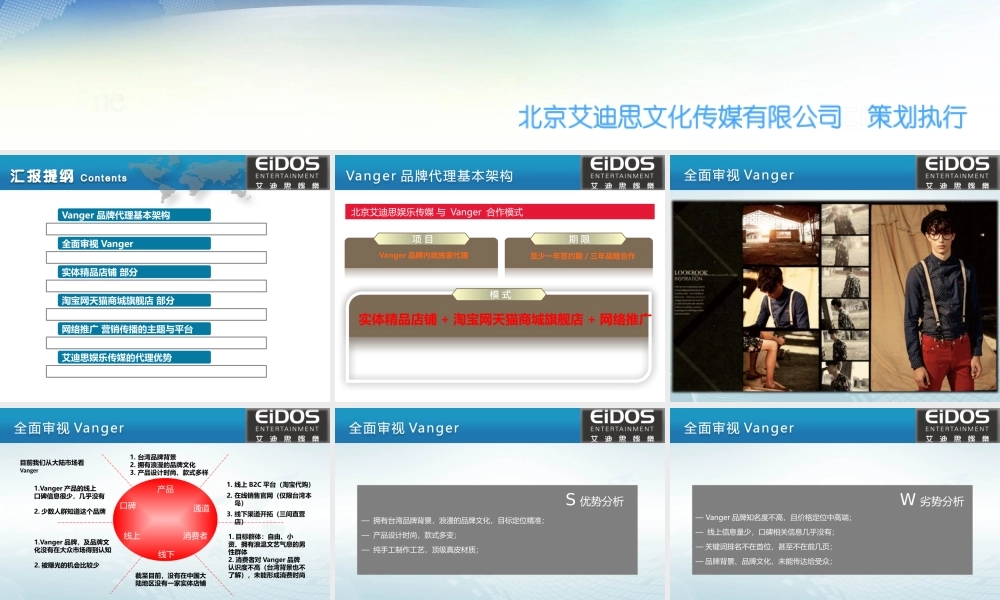Select the red bar 北京艾迪思娱乐传媒 与 Vanger 合作模式

(x=500, y=212)
